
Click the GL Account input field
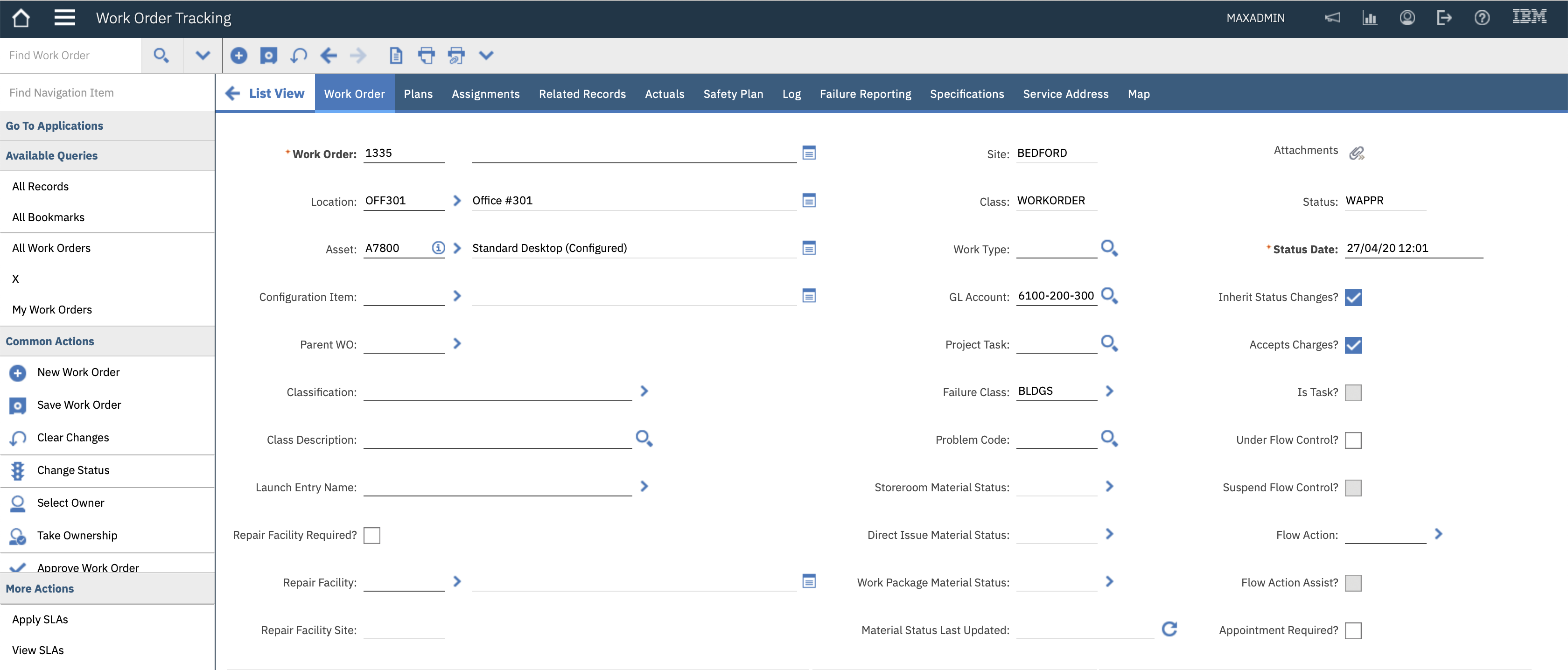pos(1056,296)
